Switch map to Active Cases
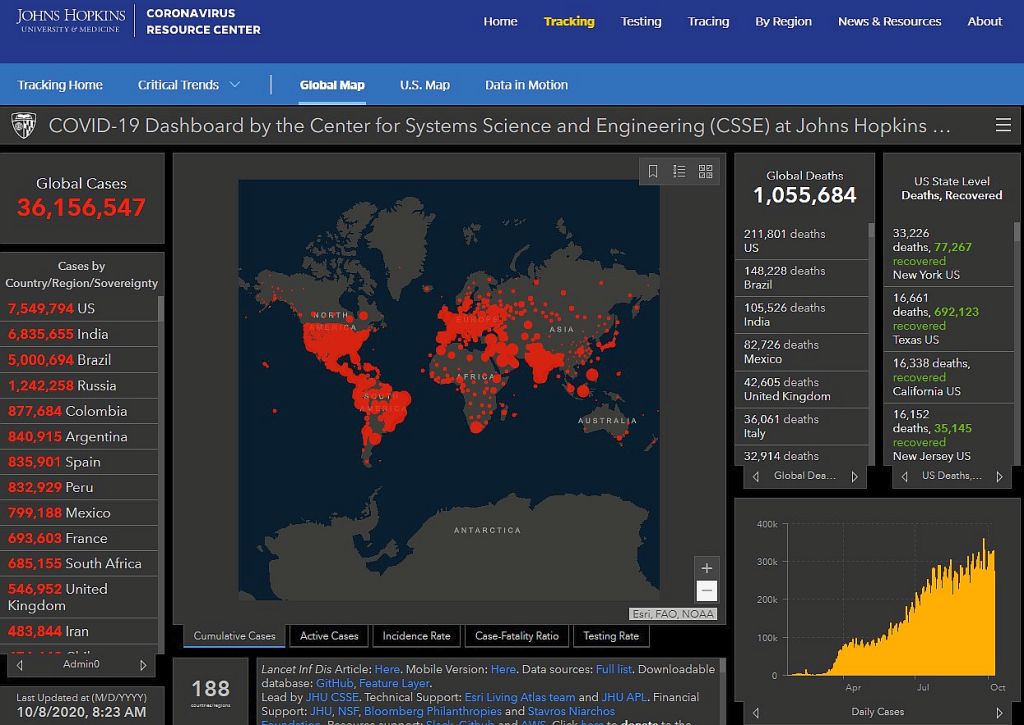1024x725 pixels. [x=329, y=636]
